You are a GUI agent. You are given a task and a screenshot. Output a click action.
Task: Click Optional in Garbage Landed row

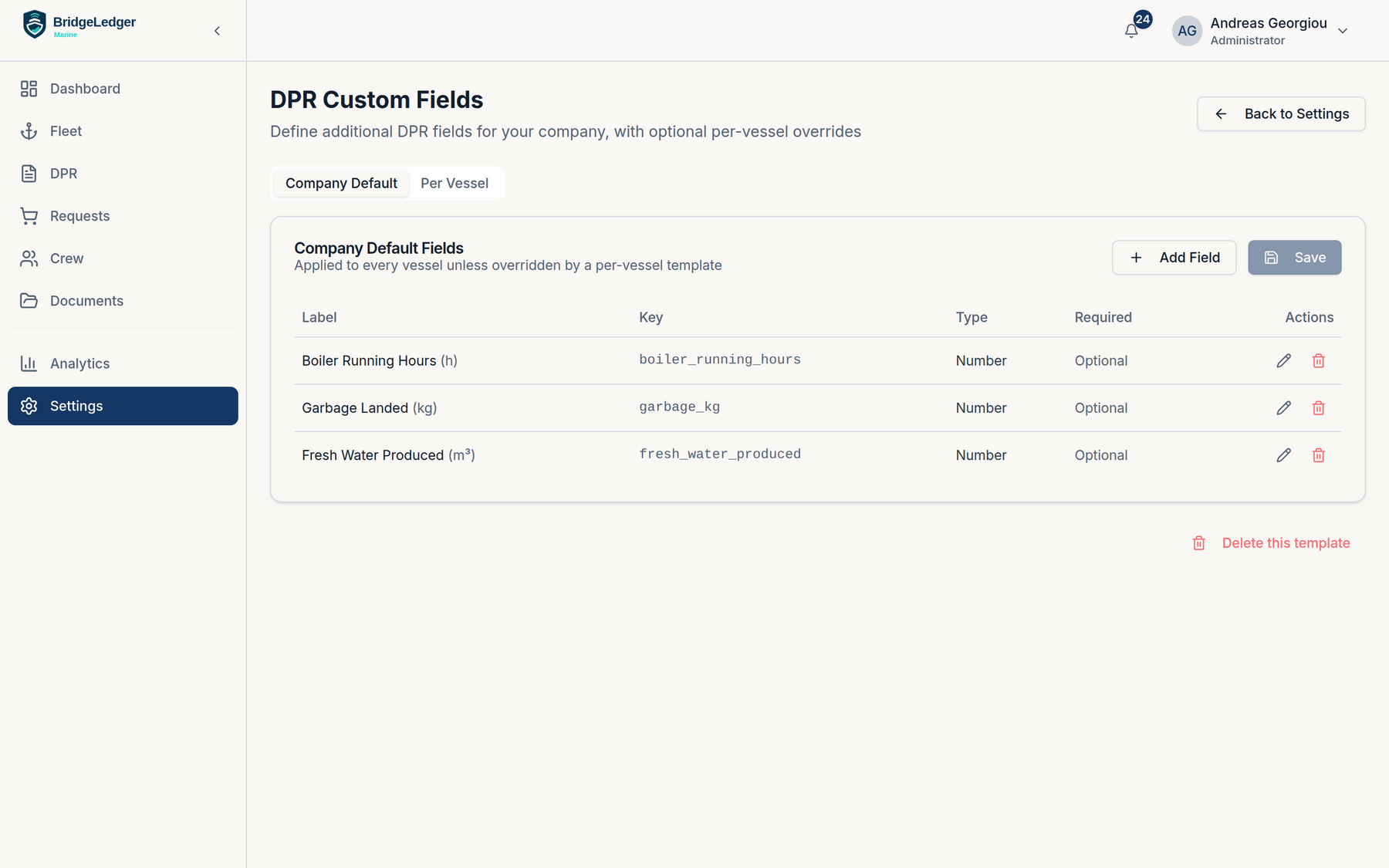point(1101,407)
